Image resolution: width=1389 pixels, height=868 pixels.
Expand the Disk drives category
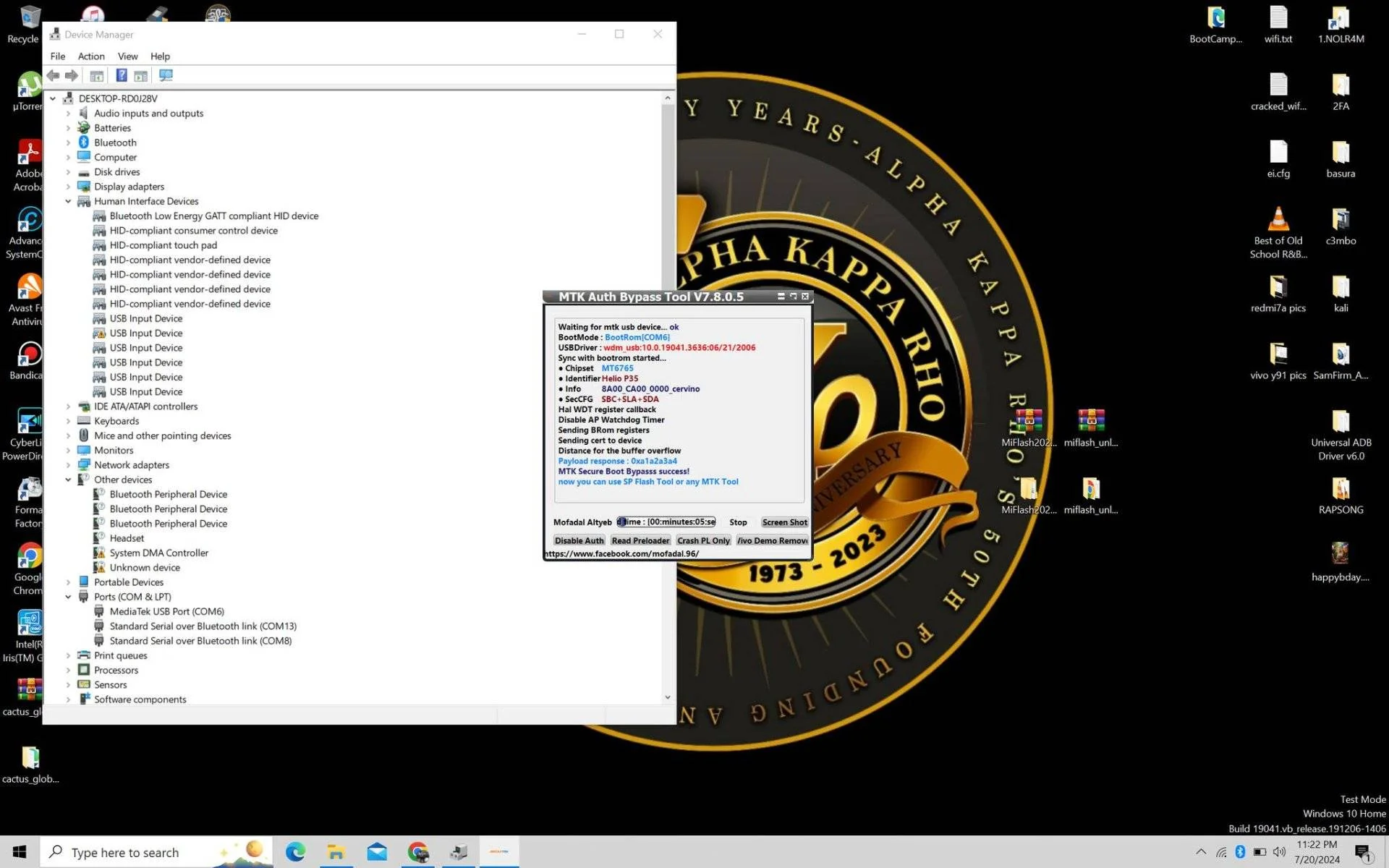[68, 172]
